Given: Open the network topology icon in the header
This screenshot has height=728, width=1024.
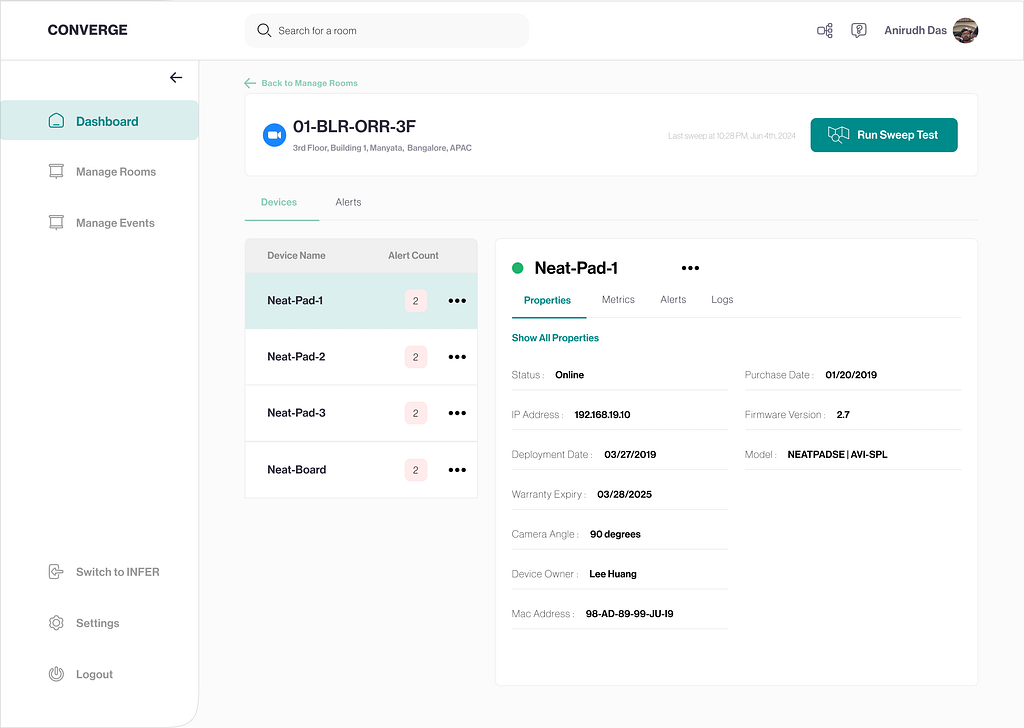Looking at the screenshot, I should [825, 30].
